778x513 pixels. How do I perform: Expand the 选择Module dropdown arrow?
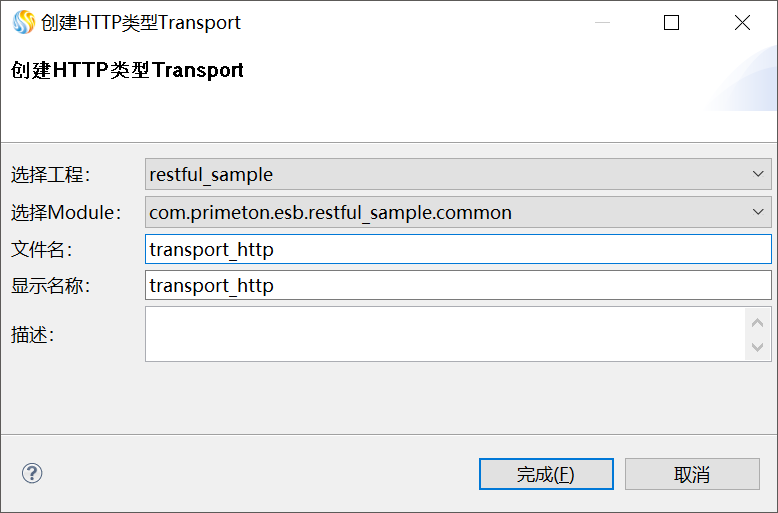point(758,212)
